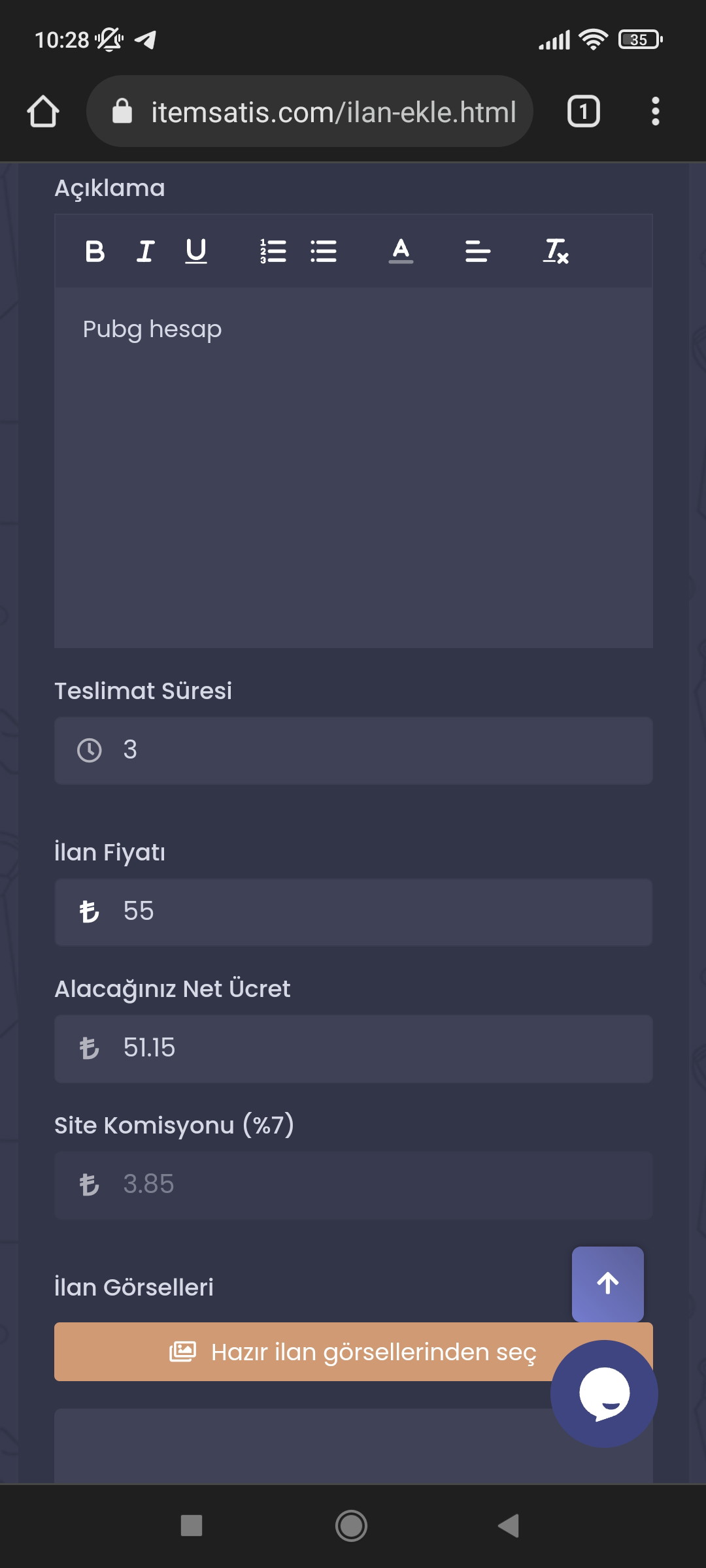Edit the İlan Fiyatı price field

(x=354, y=912)
